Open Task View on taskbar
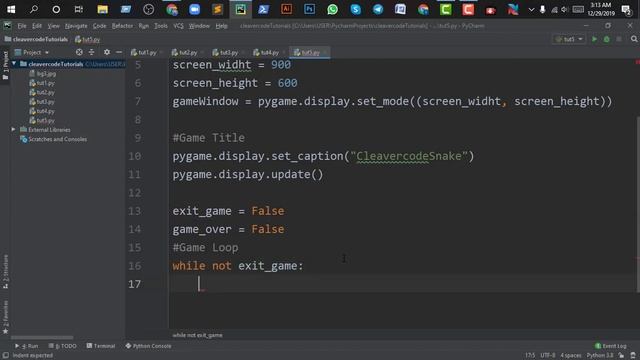 click(x=79, y=9)
